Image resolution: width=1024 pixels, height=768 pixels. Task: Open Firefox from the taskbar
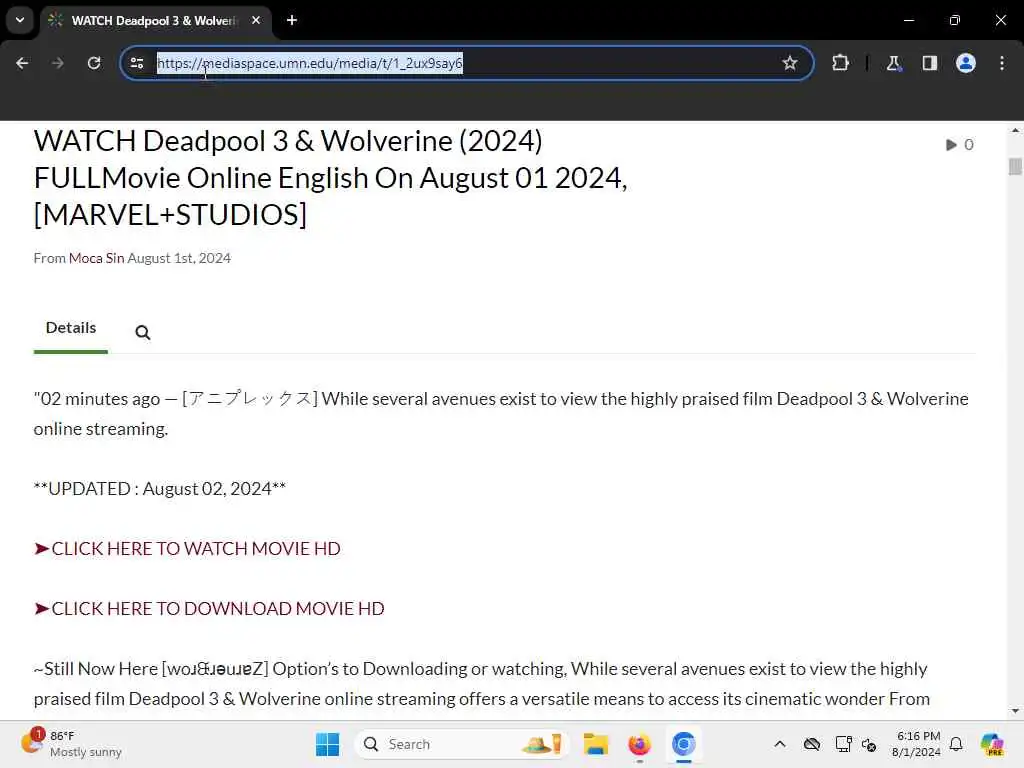point(639,744)
